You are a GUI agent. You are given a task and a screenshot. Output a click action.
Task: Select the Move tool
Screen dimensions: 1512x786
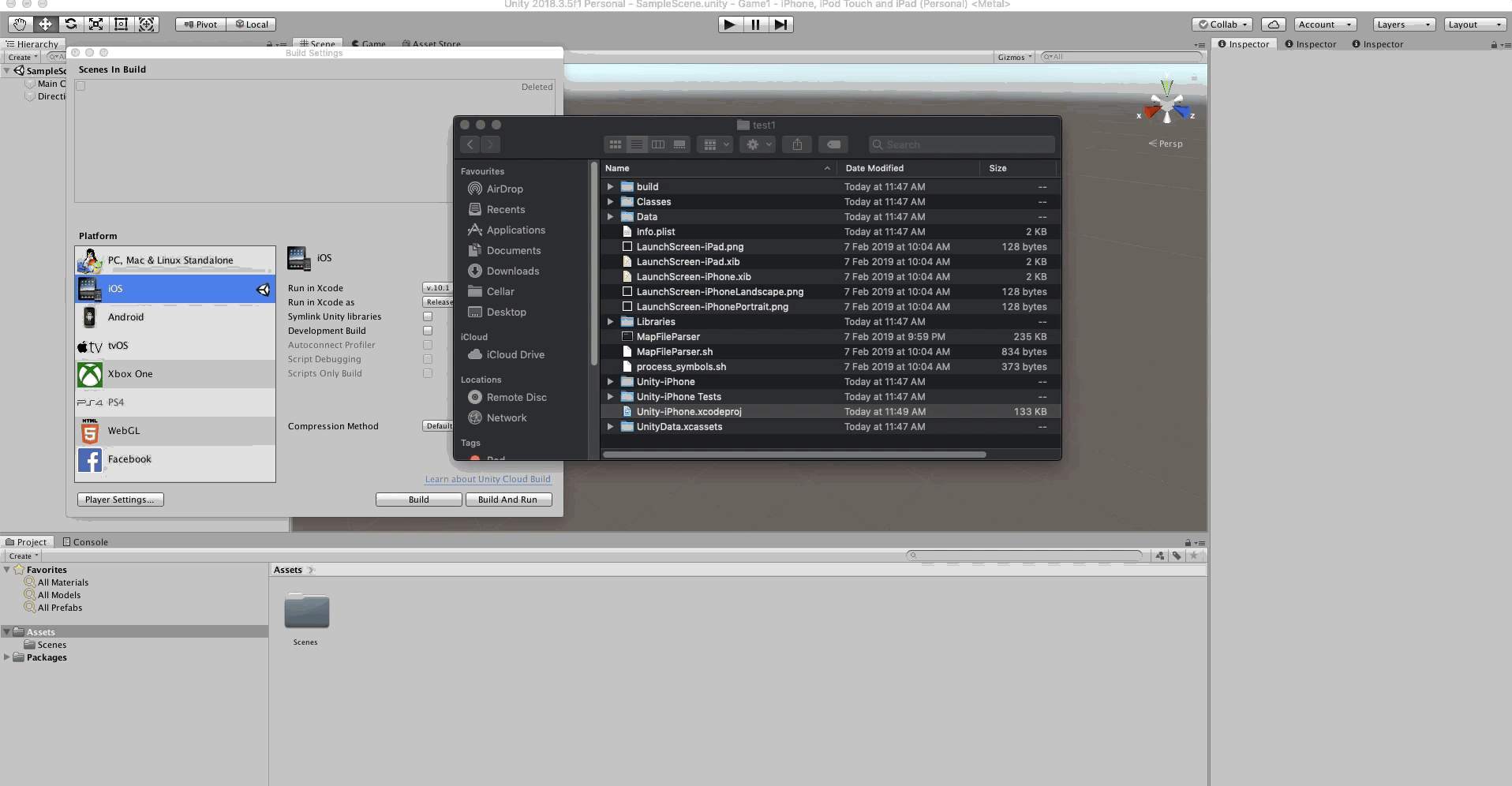[45, 24]
